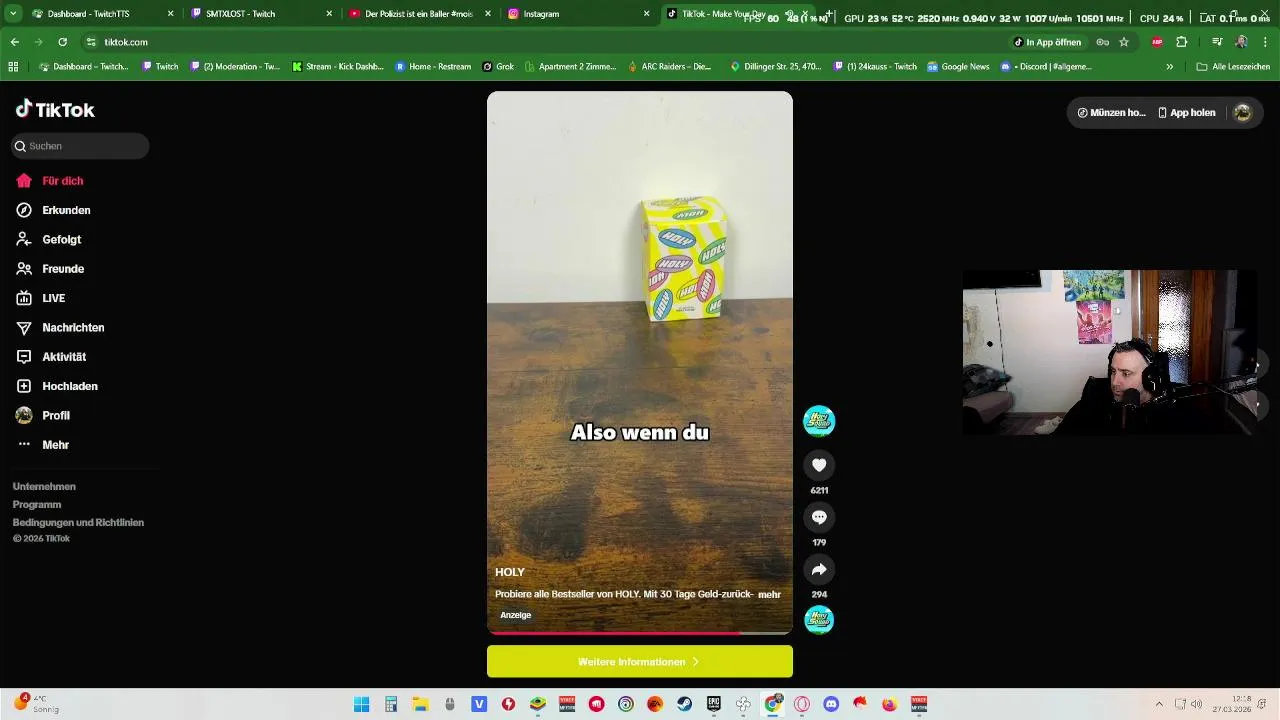Viewport: 1280px width, 720px height.
Task: Open the LIVE section
Action: 41,298
